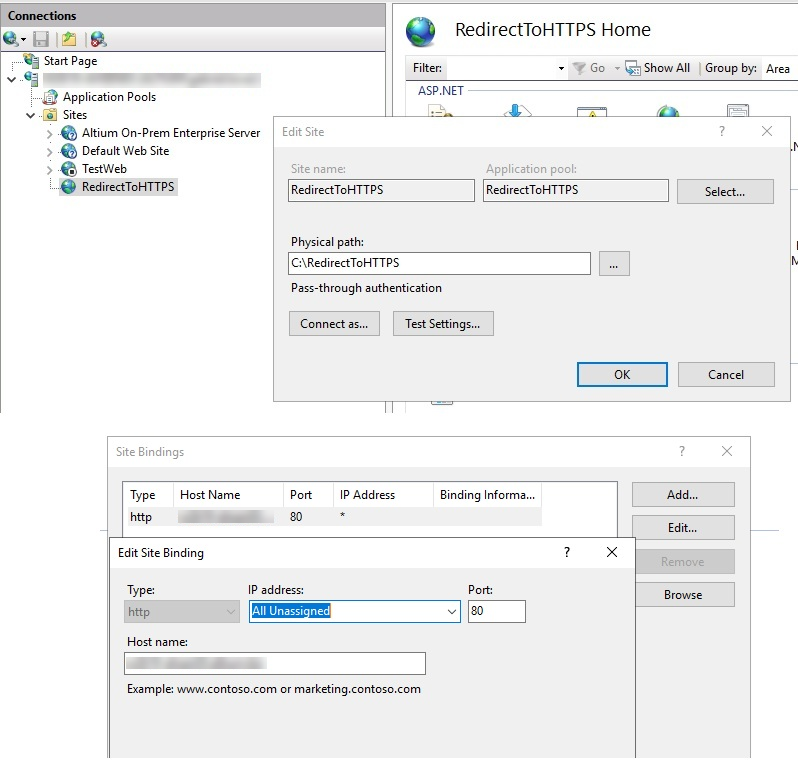Open the Filter dropdown arrow
Screen dimensions: 798x768
click(561, 68)
